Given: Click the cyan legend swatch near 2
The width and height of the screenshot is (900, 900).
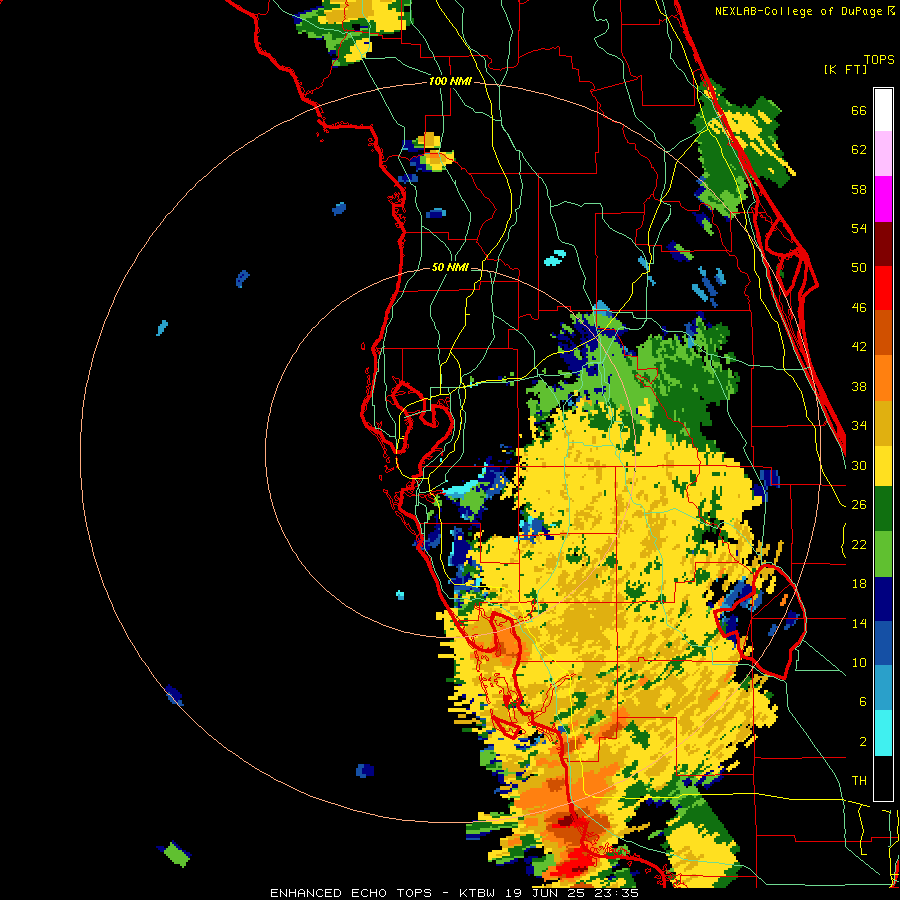Looking at the screenshot, I should pyautogui.click(x=883, y=734).
